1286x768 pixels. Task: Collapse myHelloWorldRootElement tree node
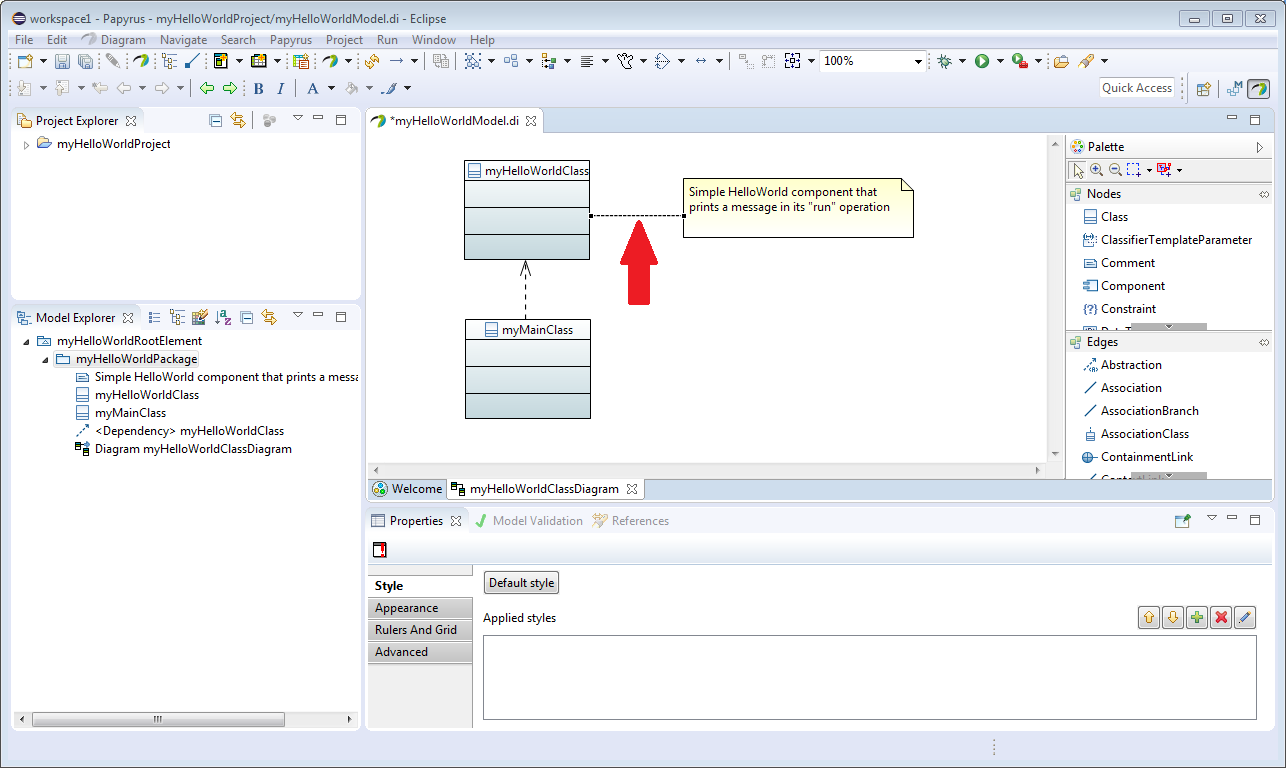(26, 341)
